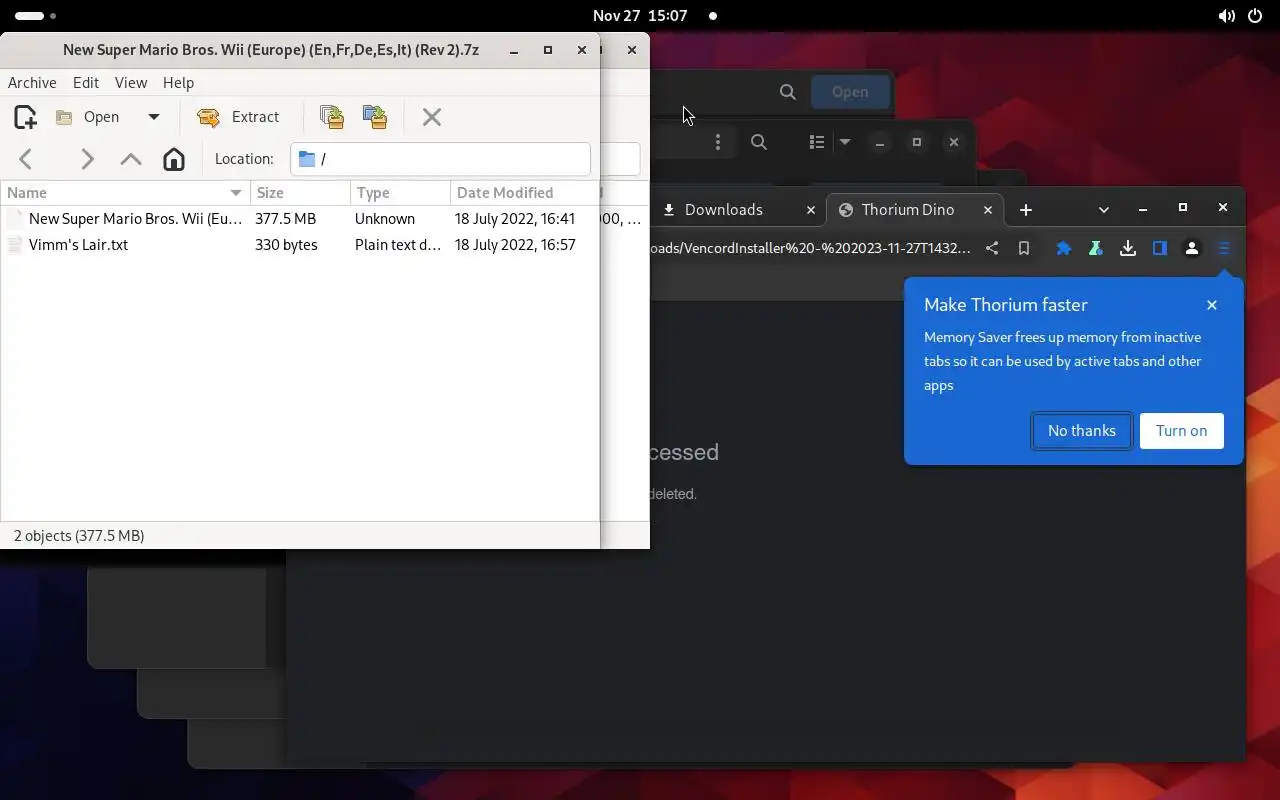Click the stop operation X icon

click(x=432, y=117)
